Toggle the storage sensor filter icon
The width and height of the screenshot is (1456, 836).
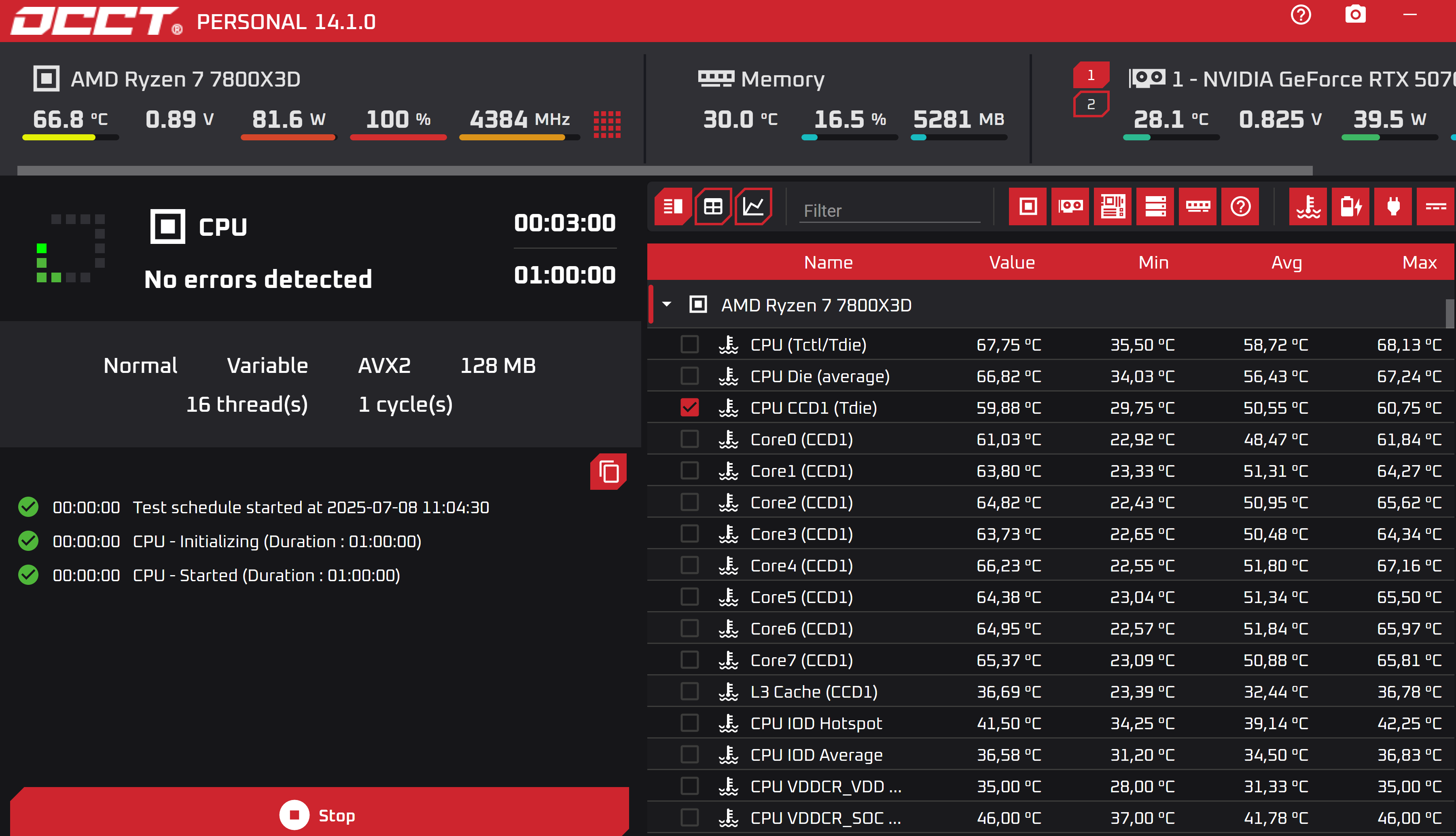click(x=1155, y=206)
